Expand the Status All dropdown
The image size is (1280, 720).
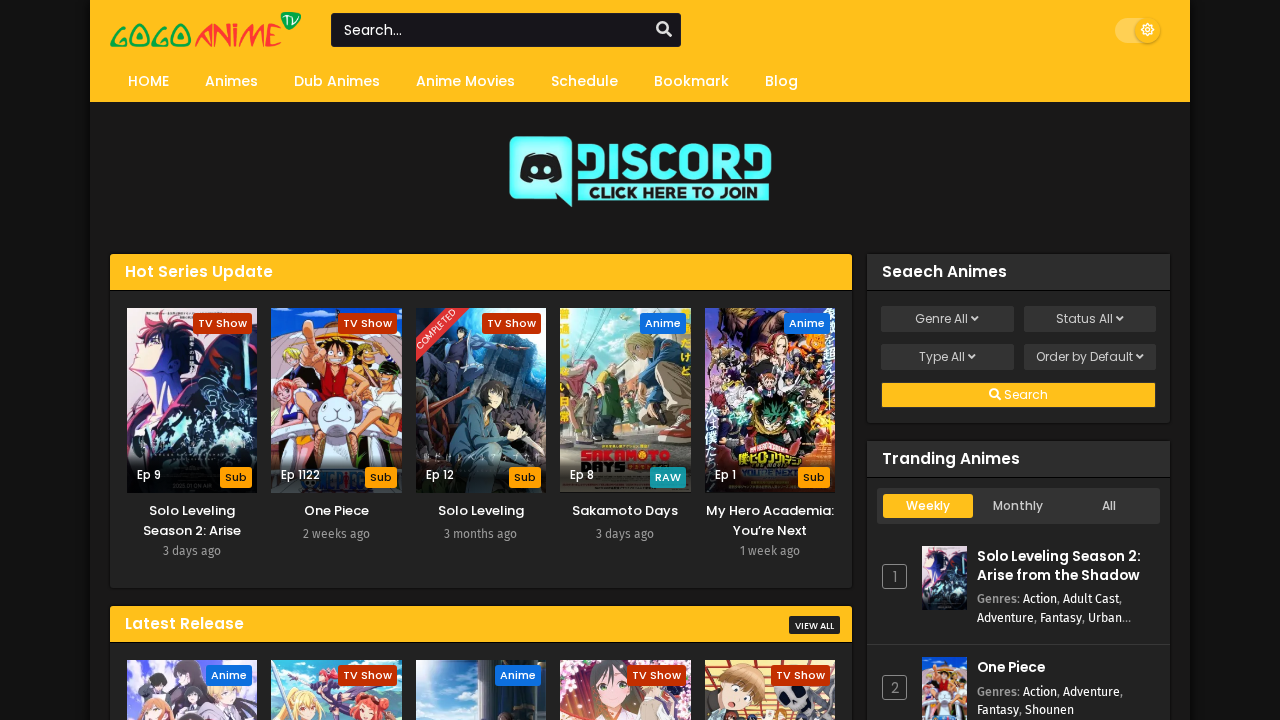(1090, 319)
